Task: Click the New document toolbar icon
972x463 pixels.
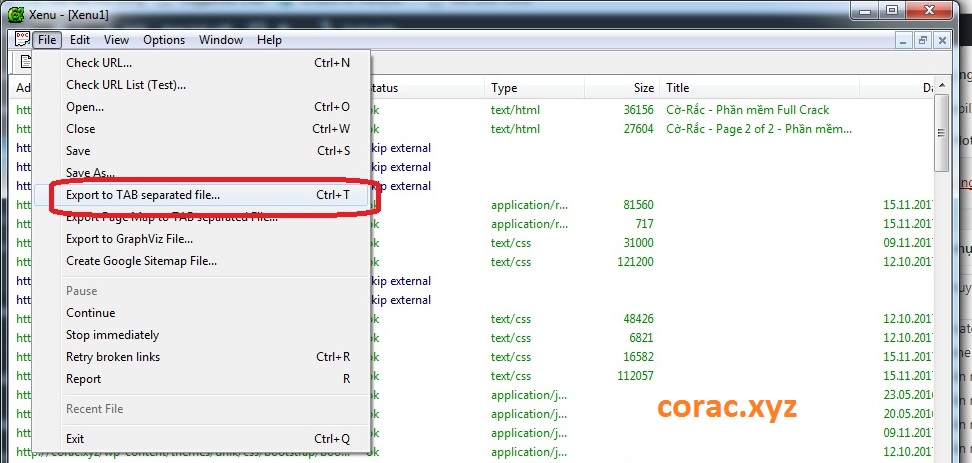Action: click(25, 61)
